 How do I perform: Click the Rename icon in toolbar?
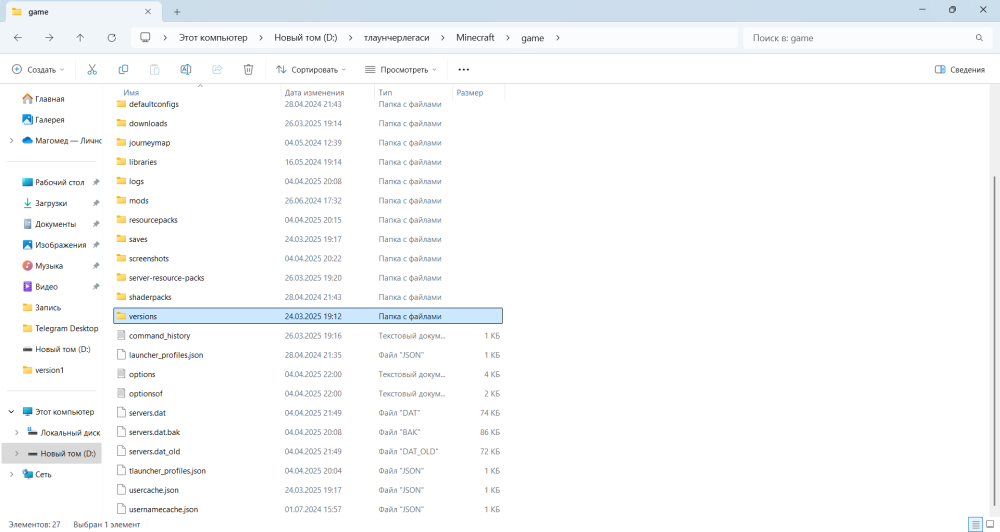(x=186, y=70)
